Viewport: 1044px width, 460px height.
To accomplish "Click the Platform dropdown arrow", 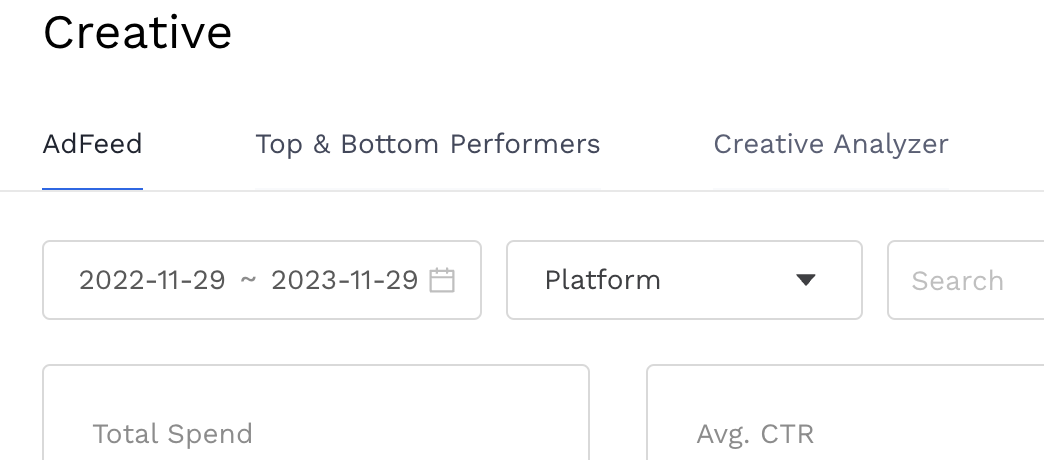I will (x=806, y=280).
